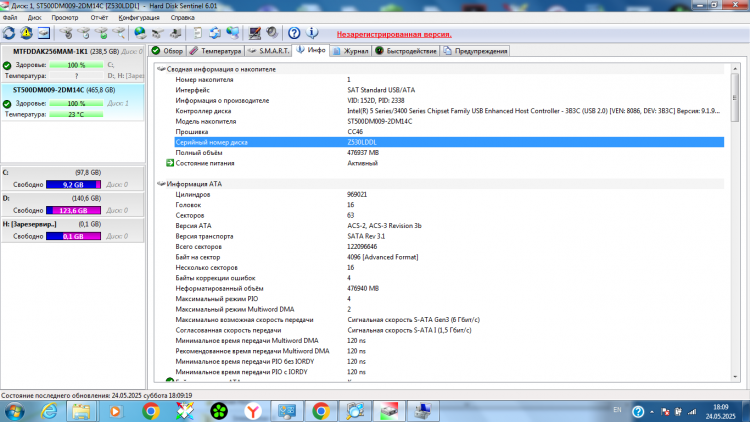Click the info panel scrollbar down arrow
Image resolution: width=750 pixels, height=422 pixels.
tap(735, 377)
